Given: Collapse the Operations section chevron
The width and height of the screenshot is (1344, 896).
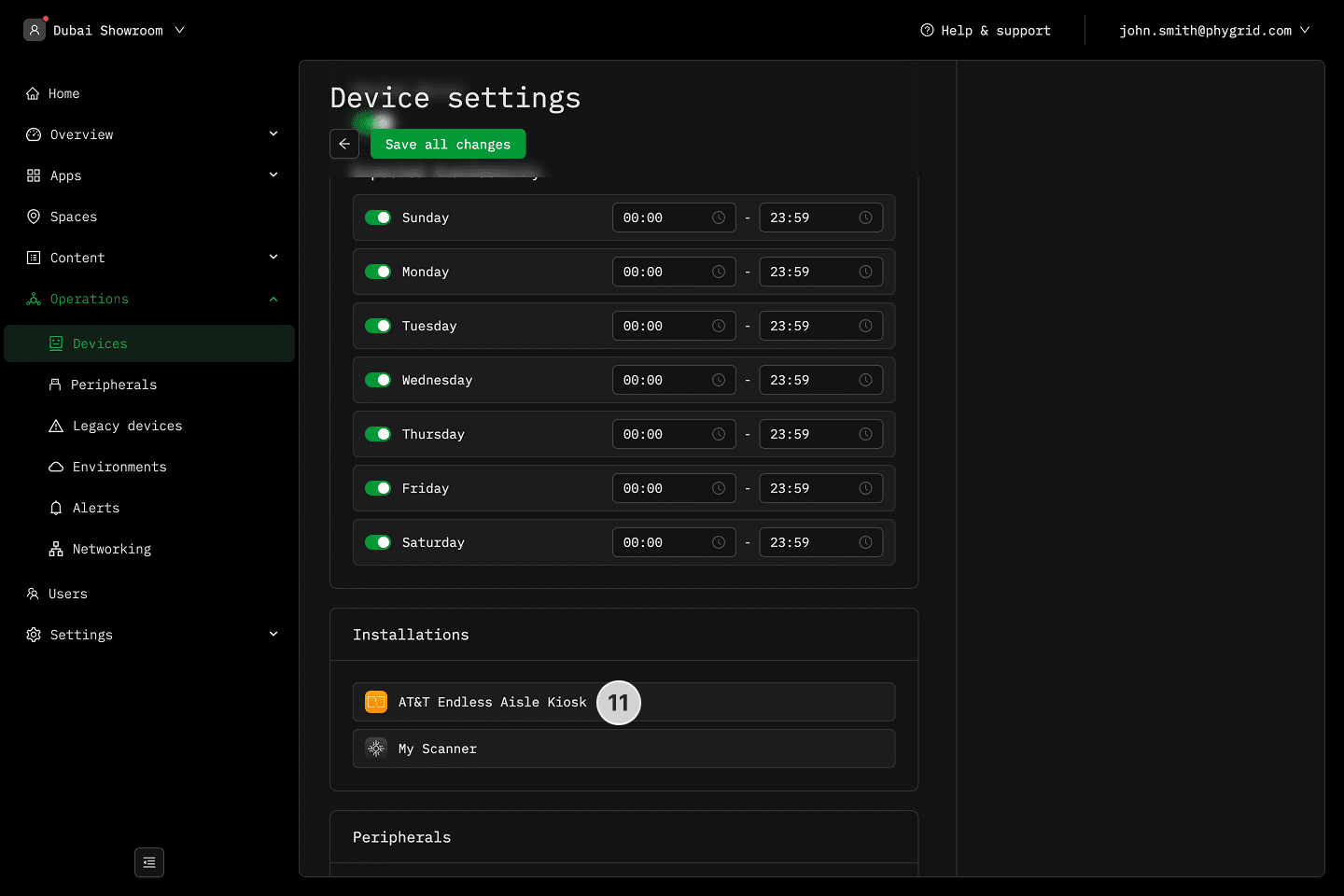Looking at the screenshot, I should tap(273, 299).
